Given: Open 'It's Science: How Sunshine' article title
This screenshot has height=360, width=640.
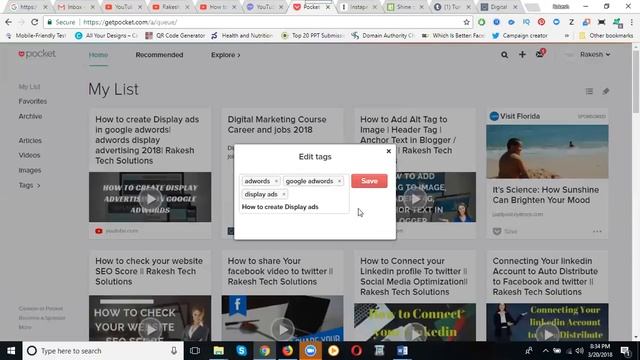Looking at the screenshot, I should (x=545, y=195).
